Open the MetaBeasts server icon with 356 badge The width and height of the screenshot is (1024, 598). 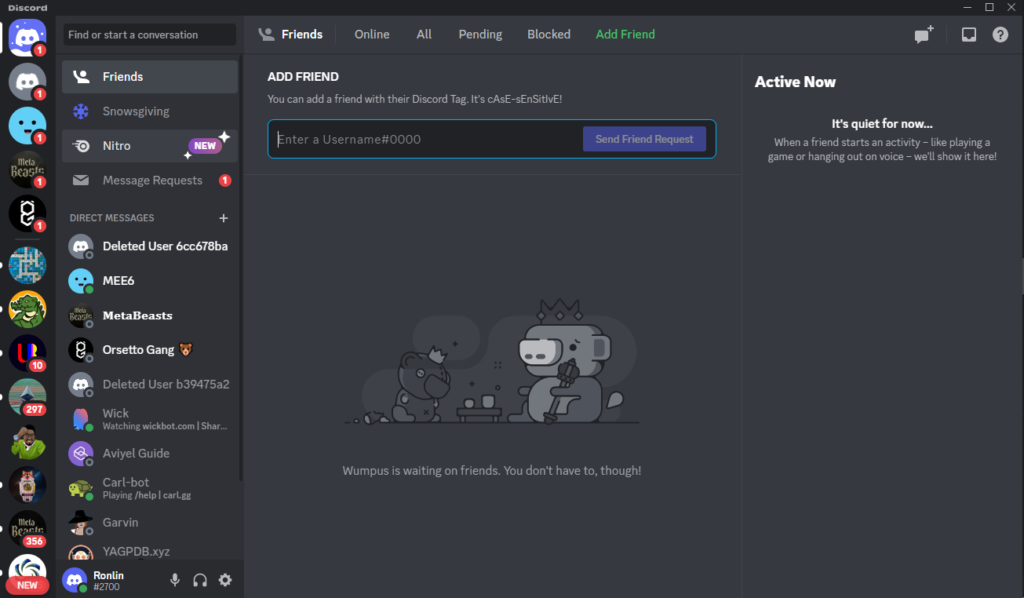(x=27, y=529)
